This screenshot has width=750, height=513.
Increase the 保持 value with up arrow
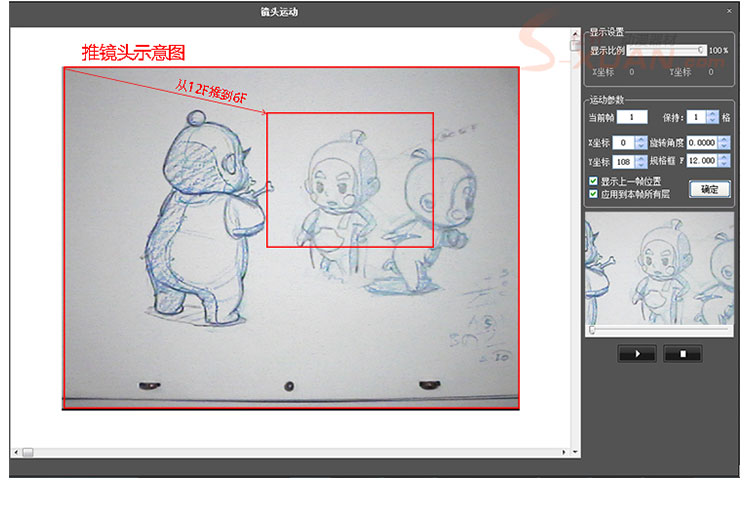point(712,114)
